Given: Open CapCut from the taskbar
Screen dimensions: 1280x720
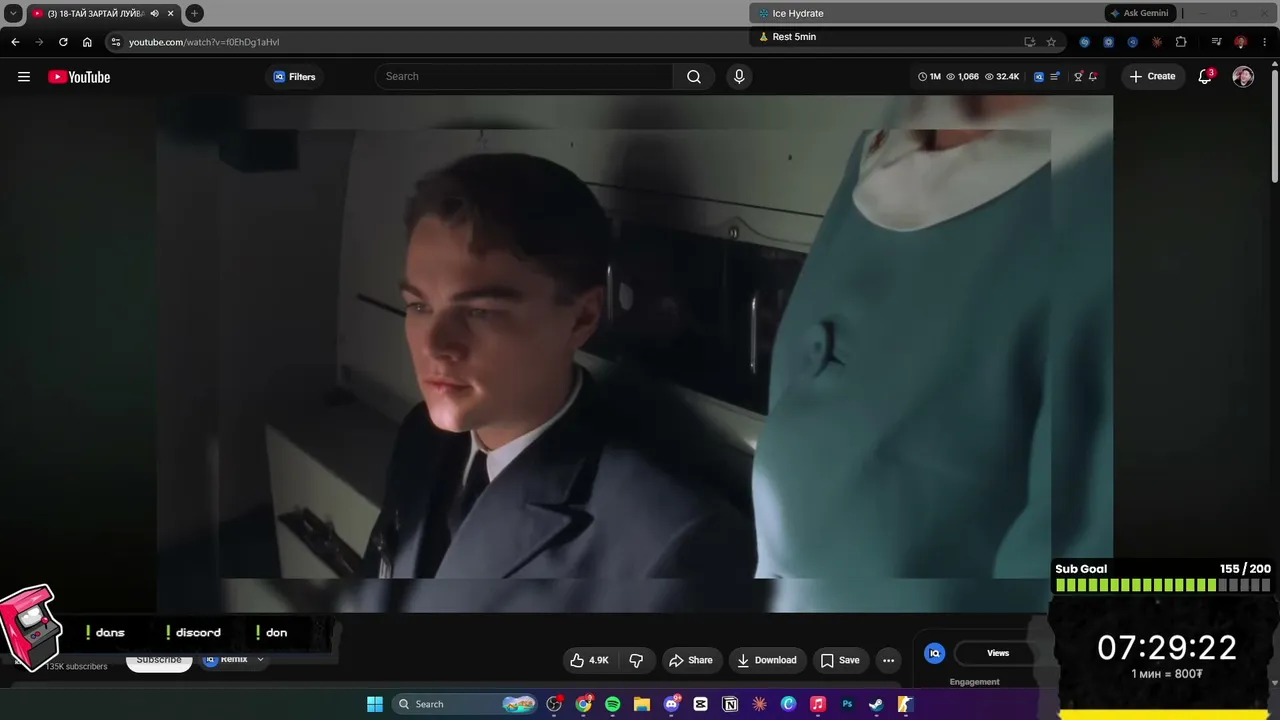Looking at the screenshot, I should [701, 704].
